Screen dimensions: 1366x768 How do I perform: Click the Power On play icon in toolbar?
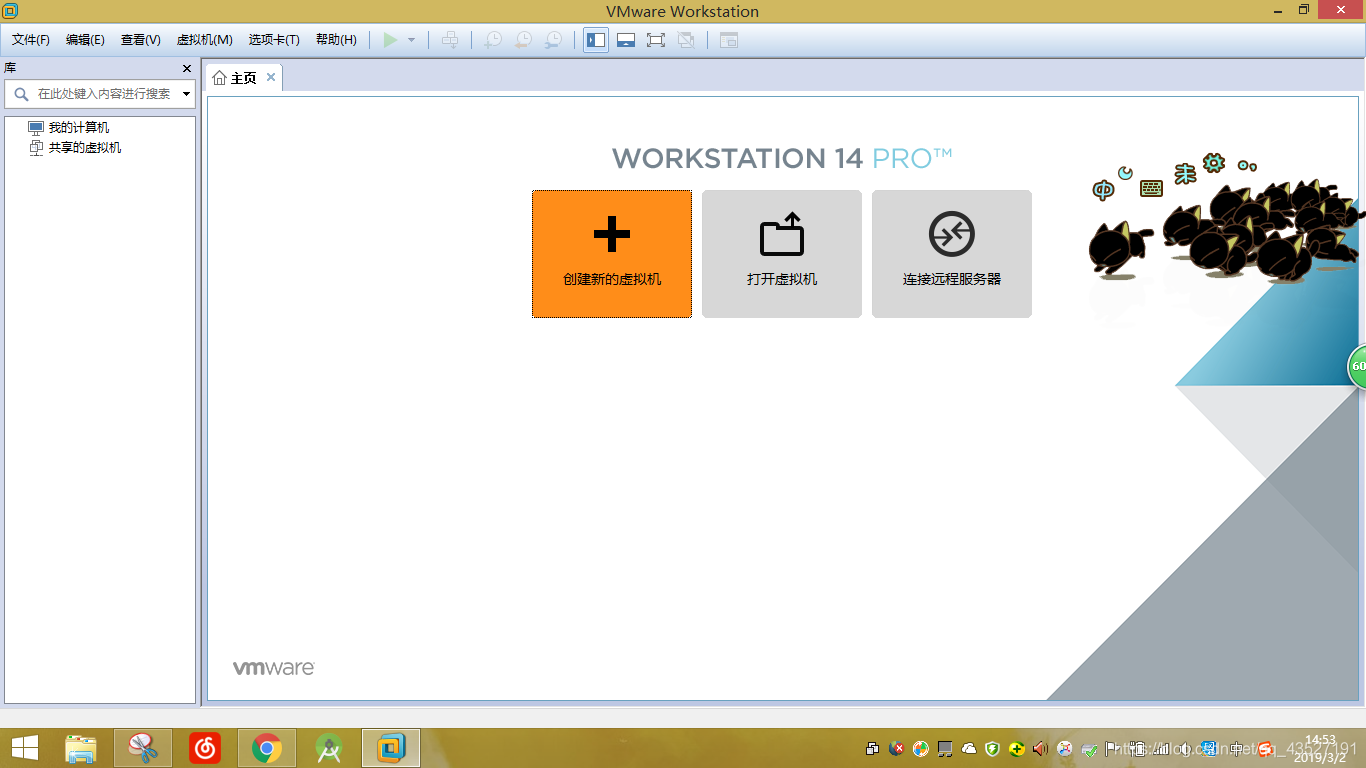(391, 40)
